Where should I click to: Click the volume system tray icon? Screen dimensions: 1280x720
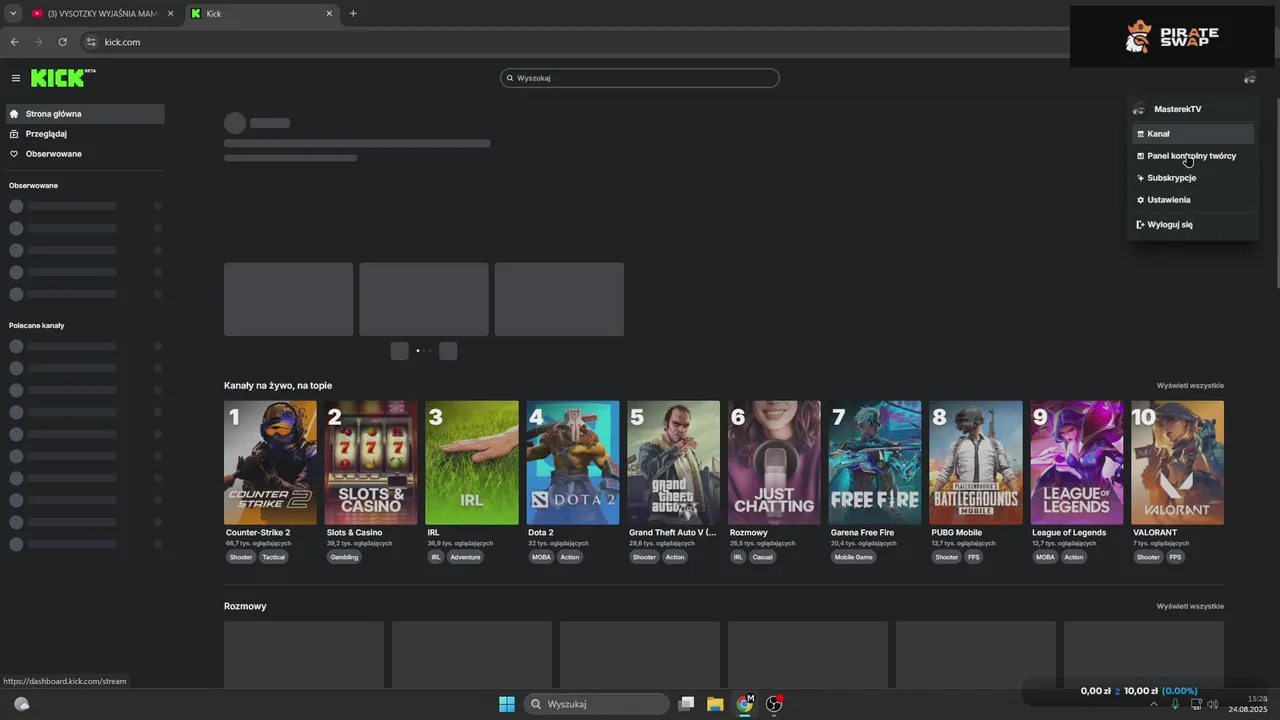click(x=1213, y=704)
